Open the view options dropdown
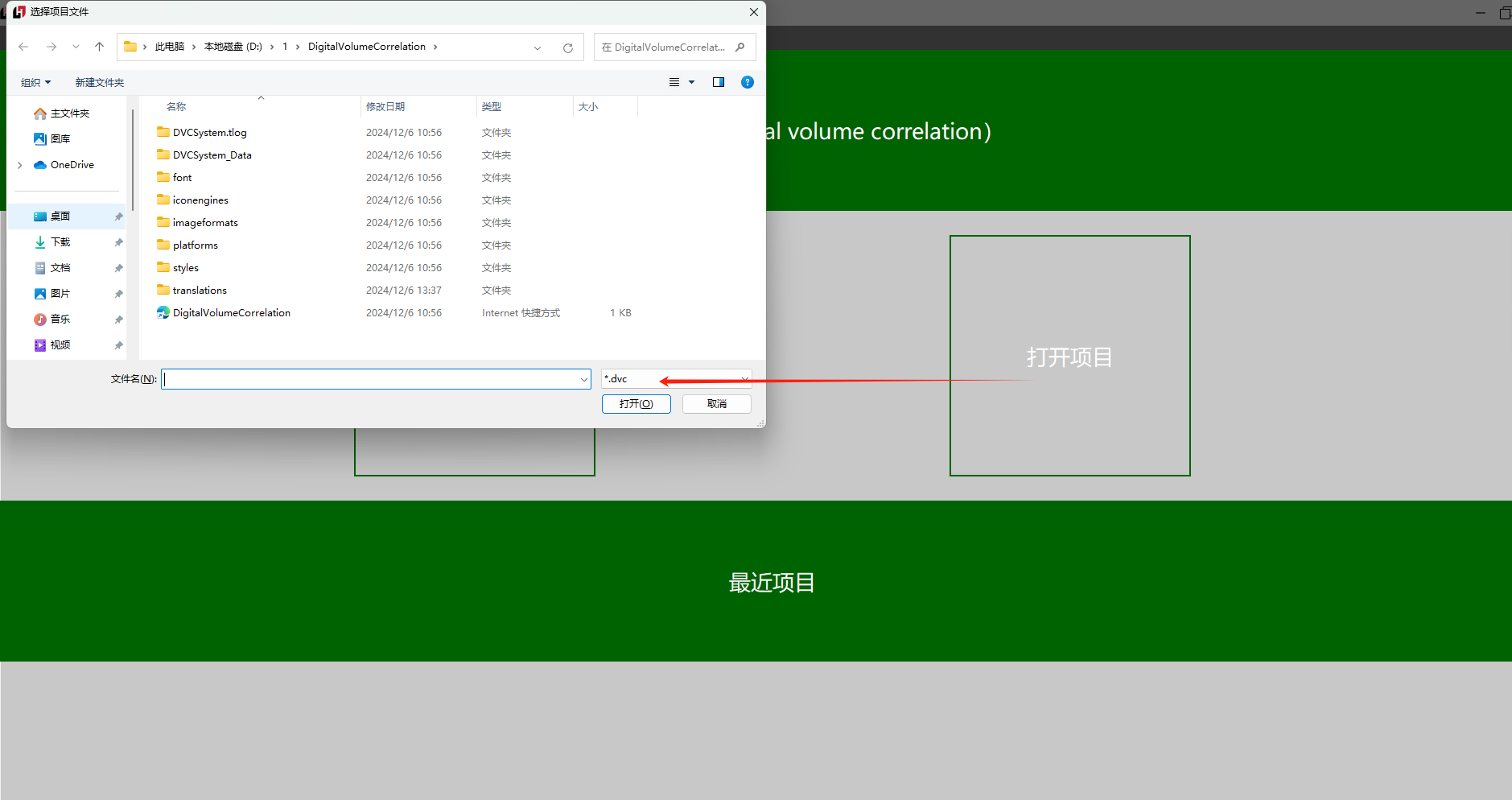This screenshot has width=1512, height=800. [x=690, y=82]
